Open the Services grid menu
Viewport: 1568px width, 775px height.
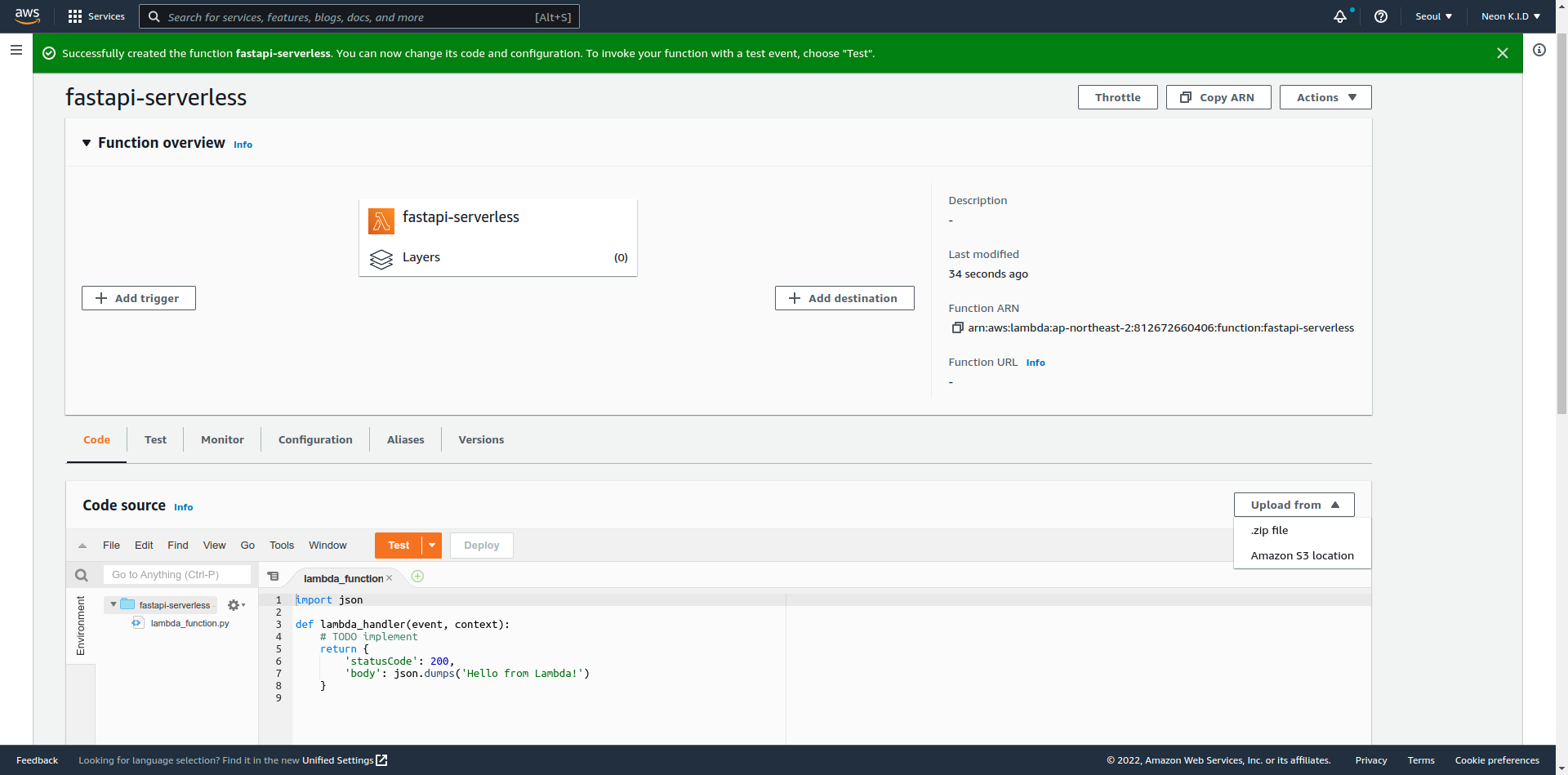(96, 16)
